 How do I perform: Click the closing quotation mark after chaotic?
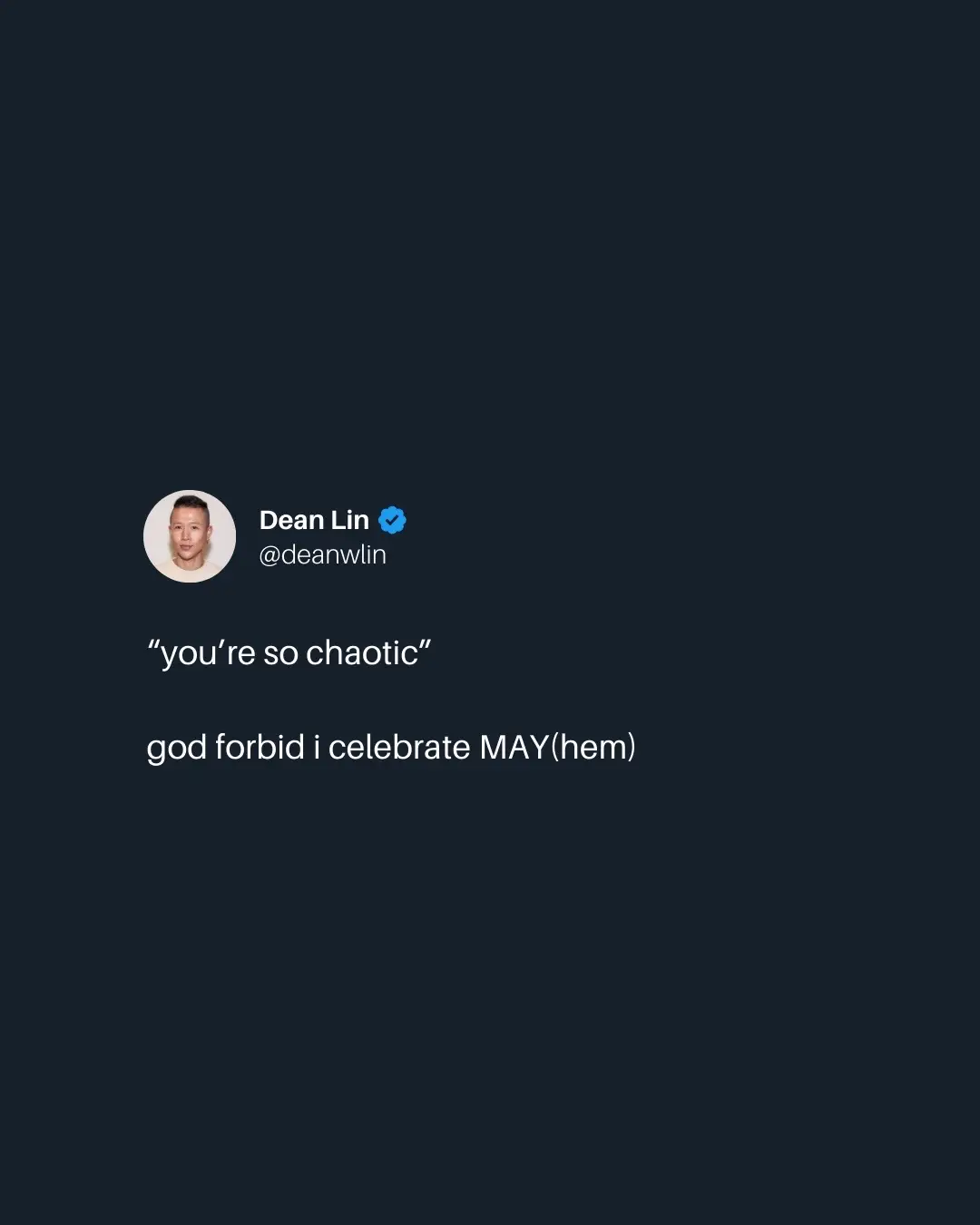click(425, 644)
